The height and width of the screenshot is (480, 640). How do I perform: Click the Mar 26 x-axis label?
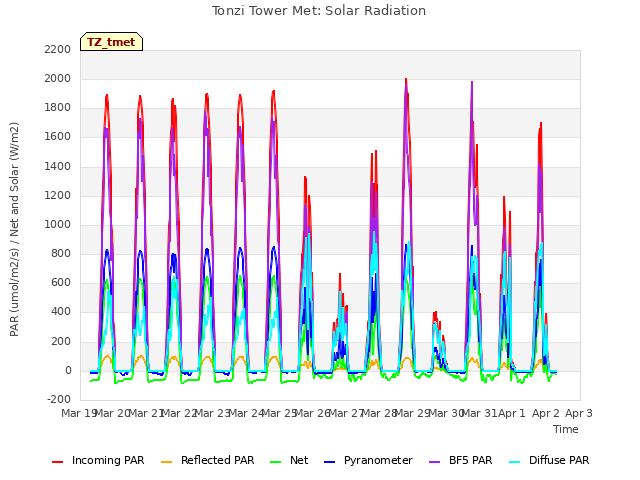click(x=312, y=413)
